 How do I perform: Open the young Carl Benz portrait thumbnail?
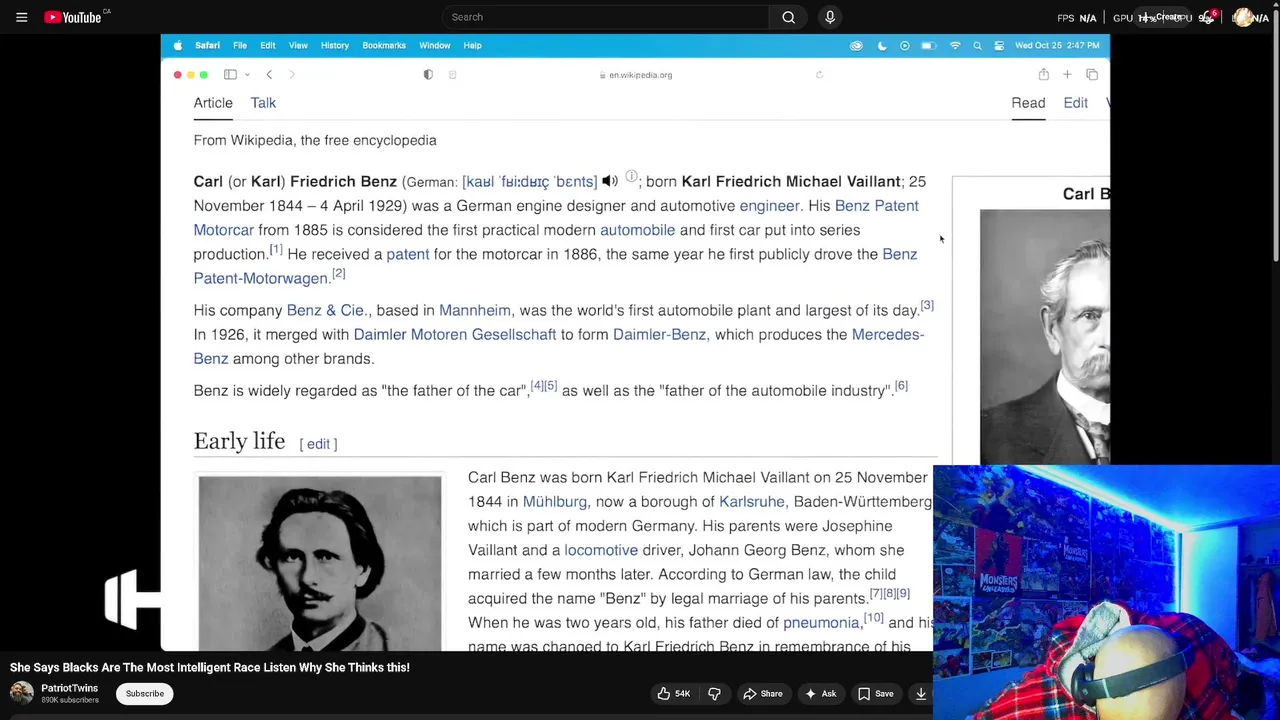tap(320, 564)
